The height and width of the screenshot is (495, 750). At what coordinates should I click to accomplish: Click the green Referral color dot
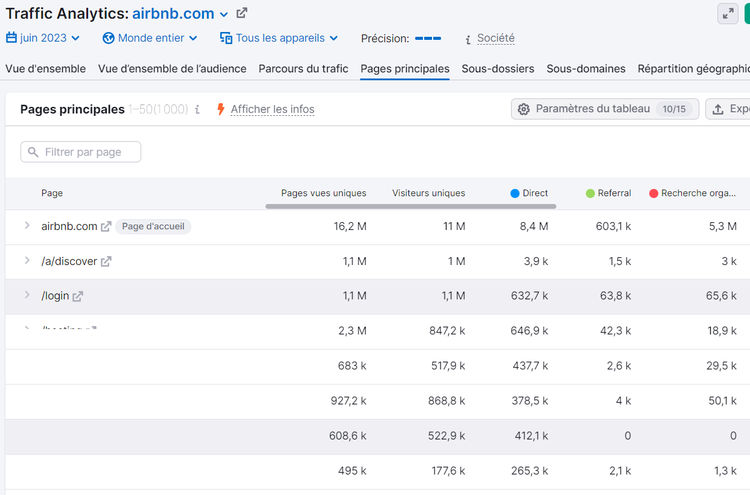coord(590,193)
